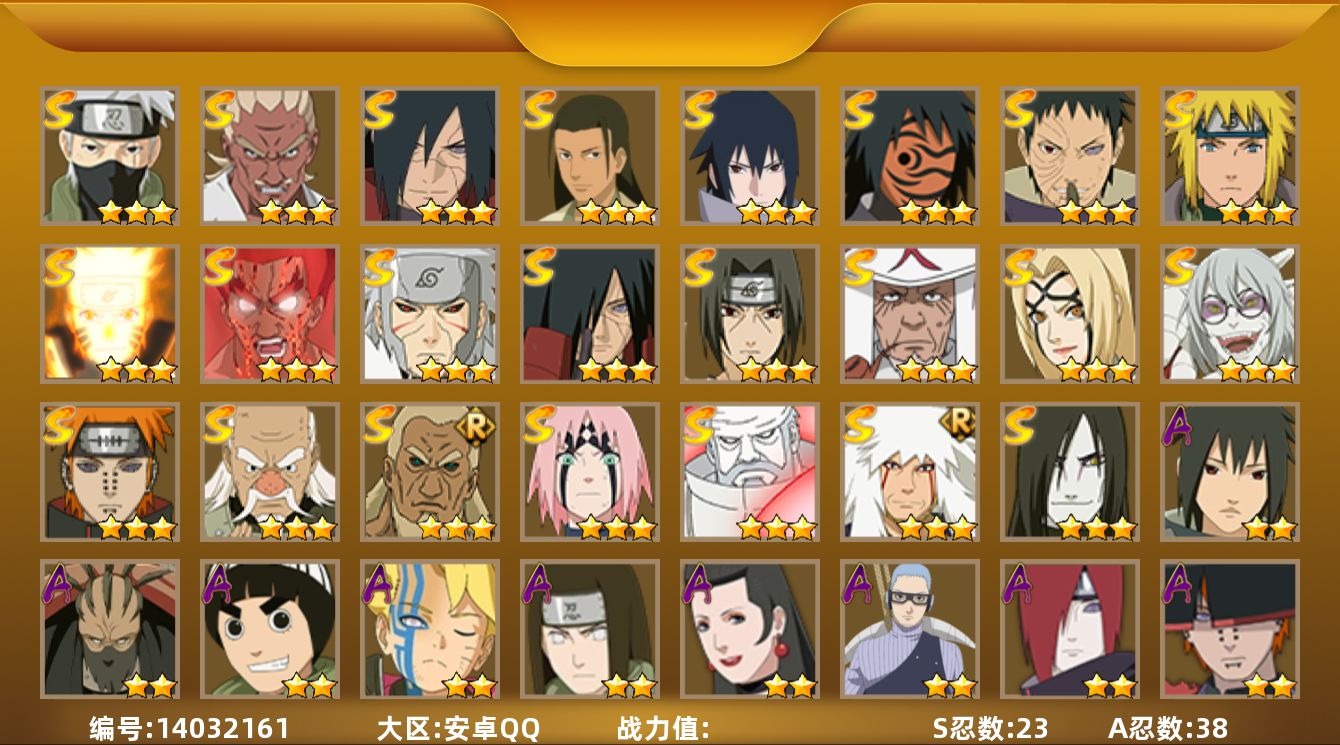Select the Sage Kabuto card with round glasses
Image resolution: width=1340 pixels, height=745 pixels.
tap(1230, 314)
